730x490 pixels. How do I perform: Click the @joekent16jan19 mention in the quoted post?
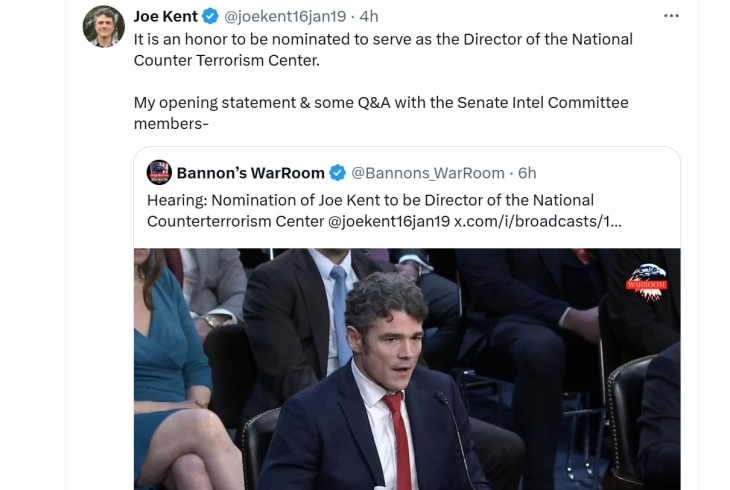click(x=388, y=221)
